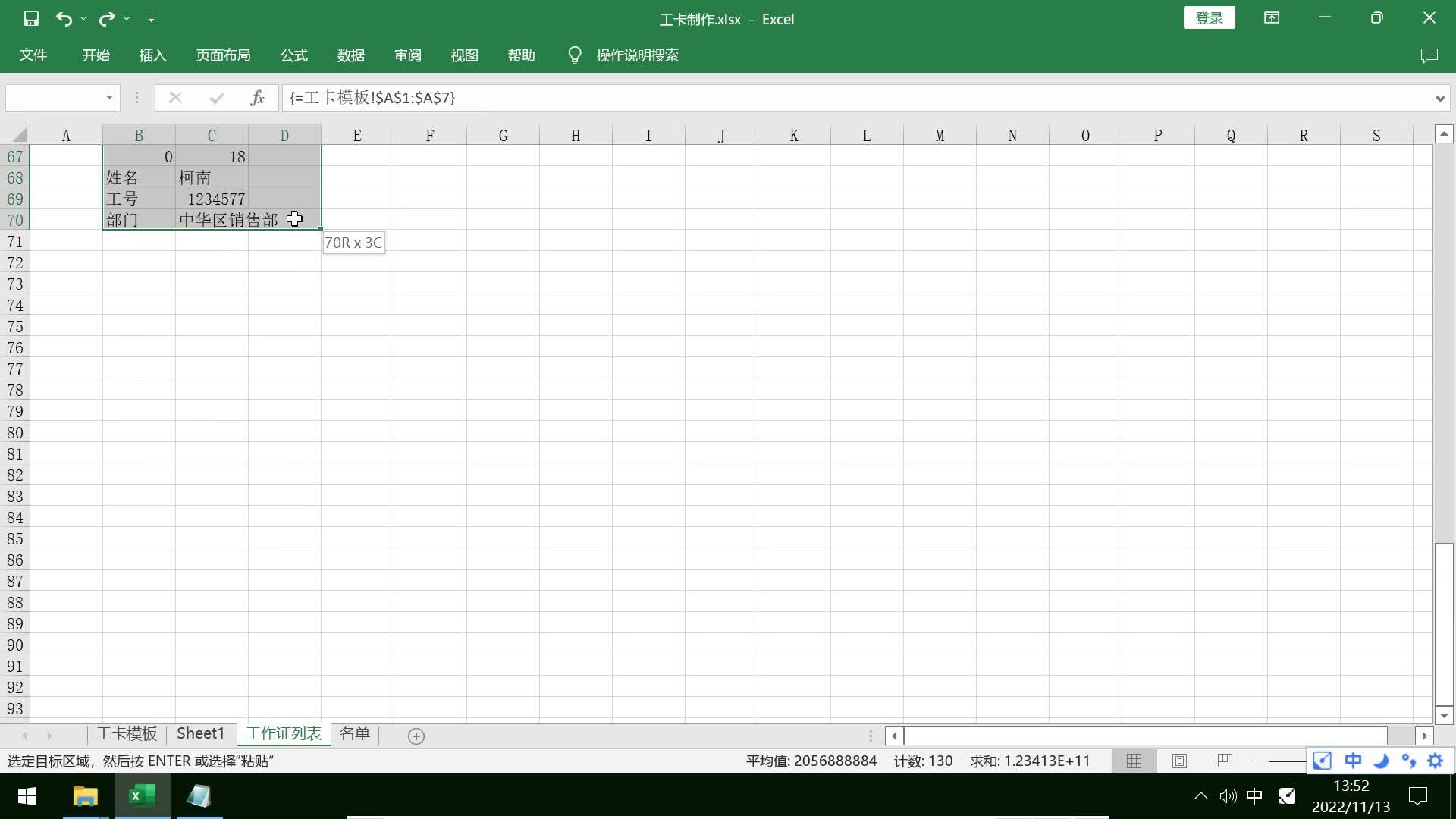This screenshot has height=819, width=1456.
Task: Open the 视图 ribbon tab
Action: 465,55
